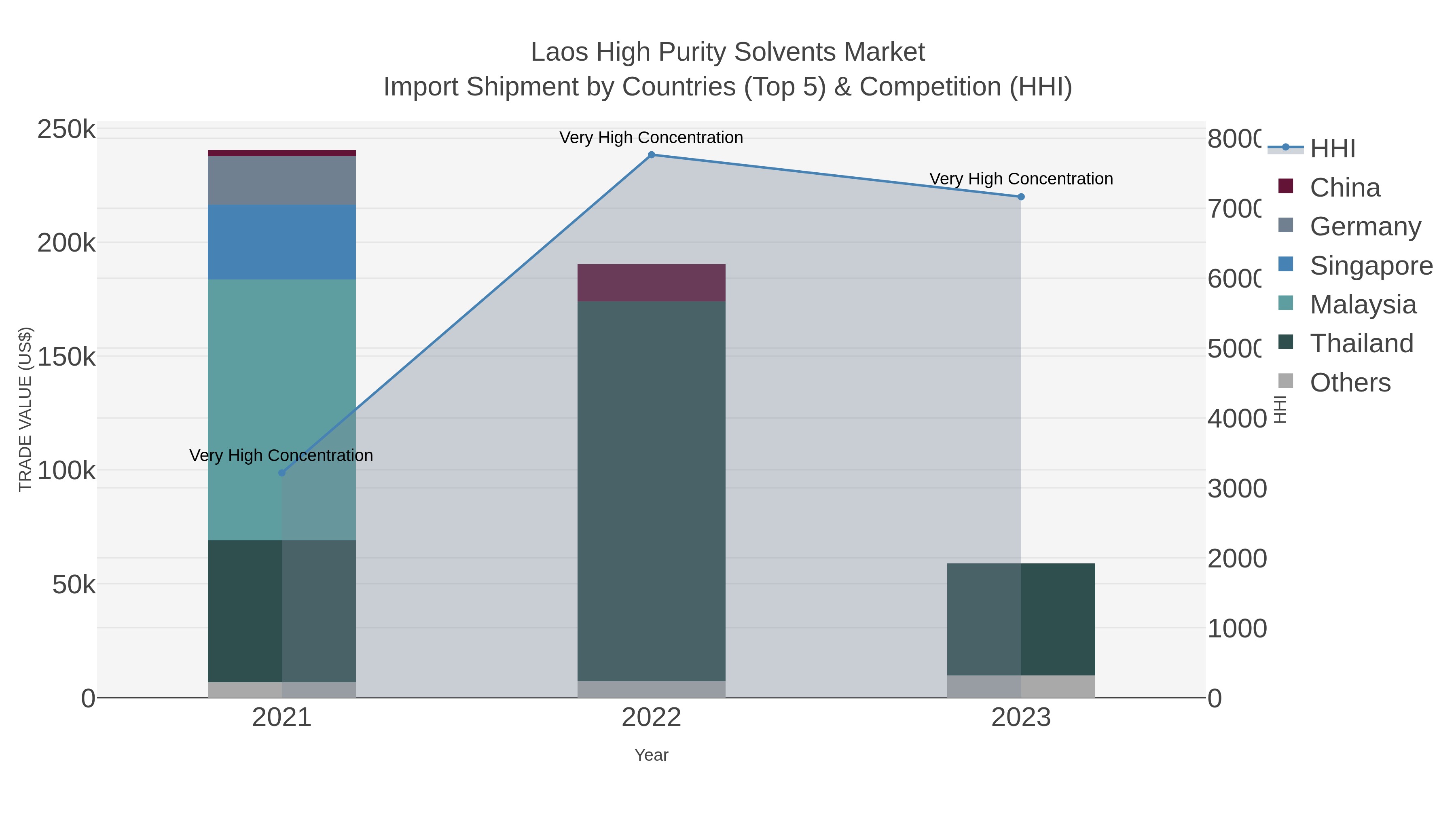The width and height of the screenshot is (1456, 819).
Task: Click Singapore's blue legend swatch
Action: pyautogui.click(x=1285, y=264)
